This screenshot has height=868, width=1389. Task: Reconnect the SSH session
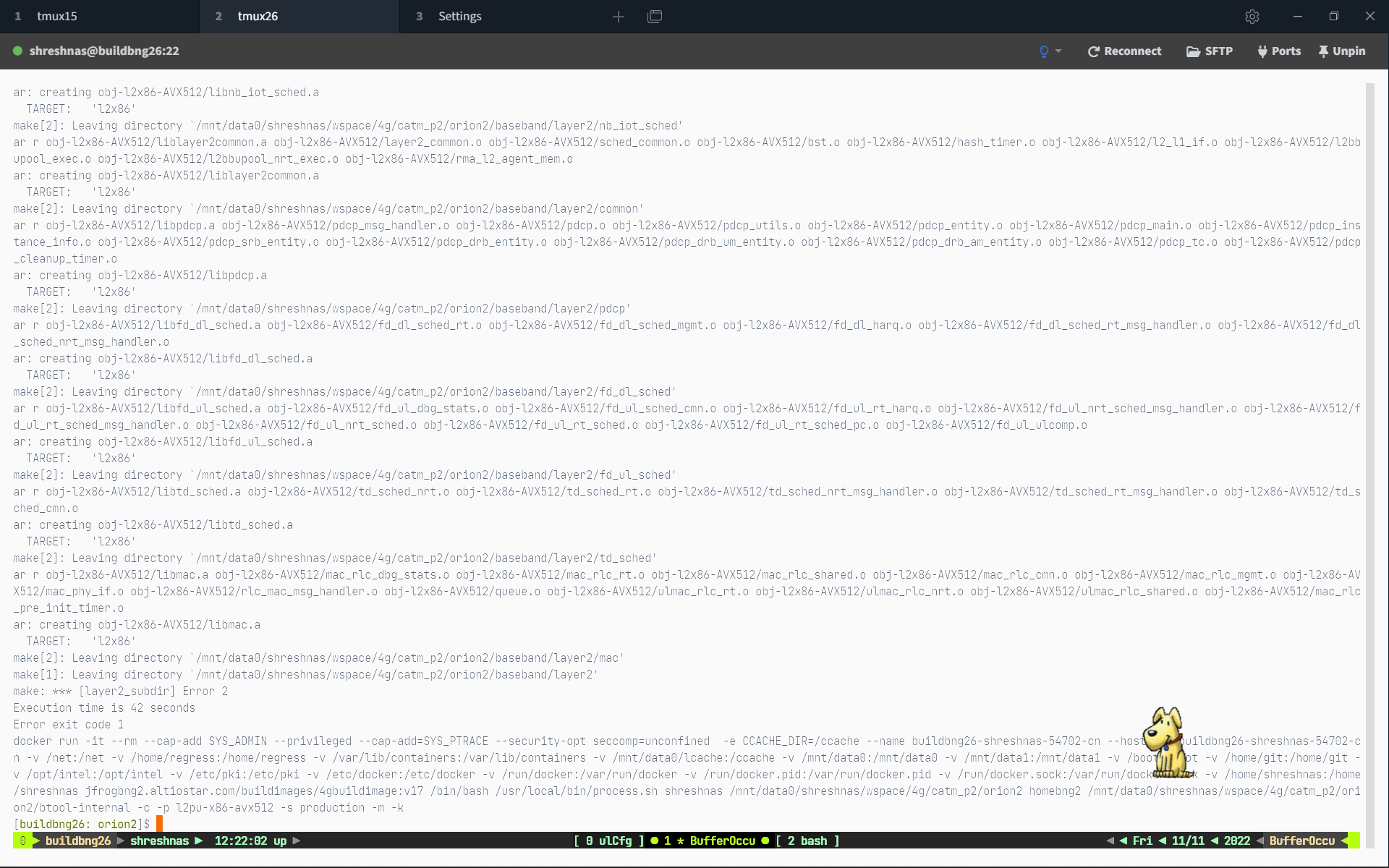1123,51
